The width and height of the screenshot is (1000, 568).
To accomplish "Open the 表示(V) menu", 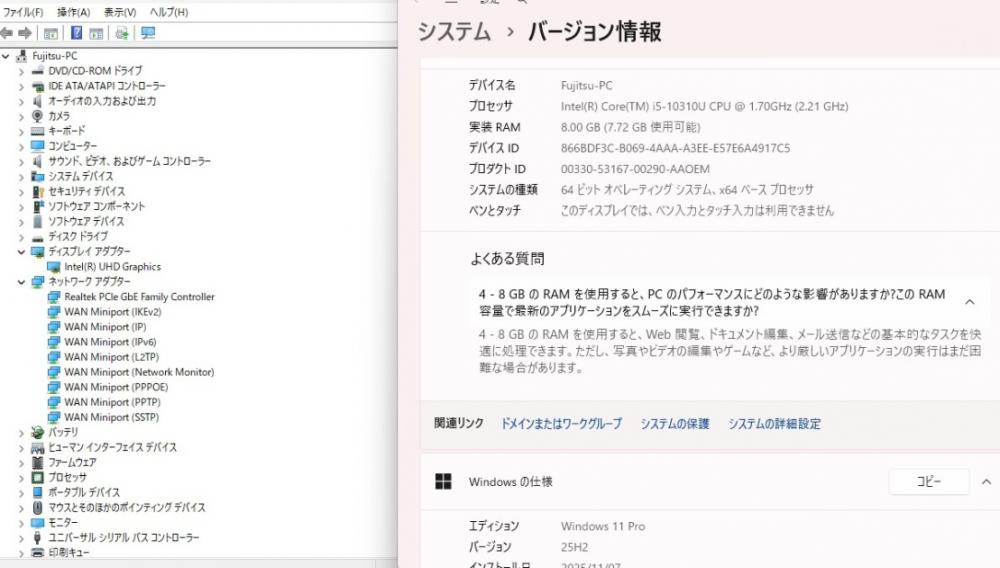I will 120,12.
